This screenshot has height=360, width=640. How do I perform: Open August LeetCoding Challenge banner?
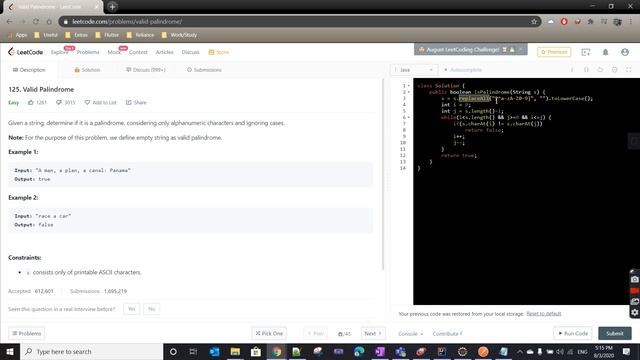click(471, 50)
